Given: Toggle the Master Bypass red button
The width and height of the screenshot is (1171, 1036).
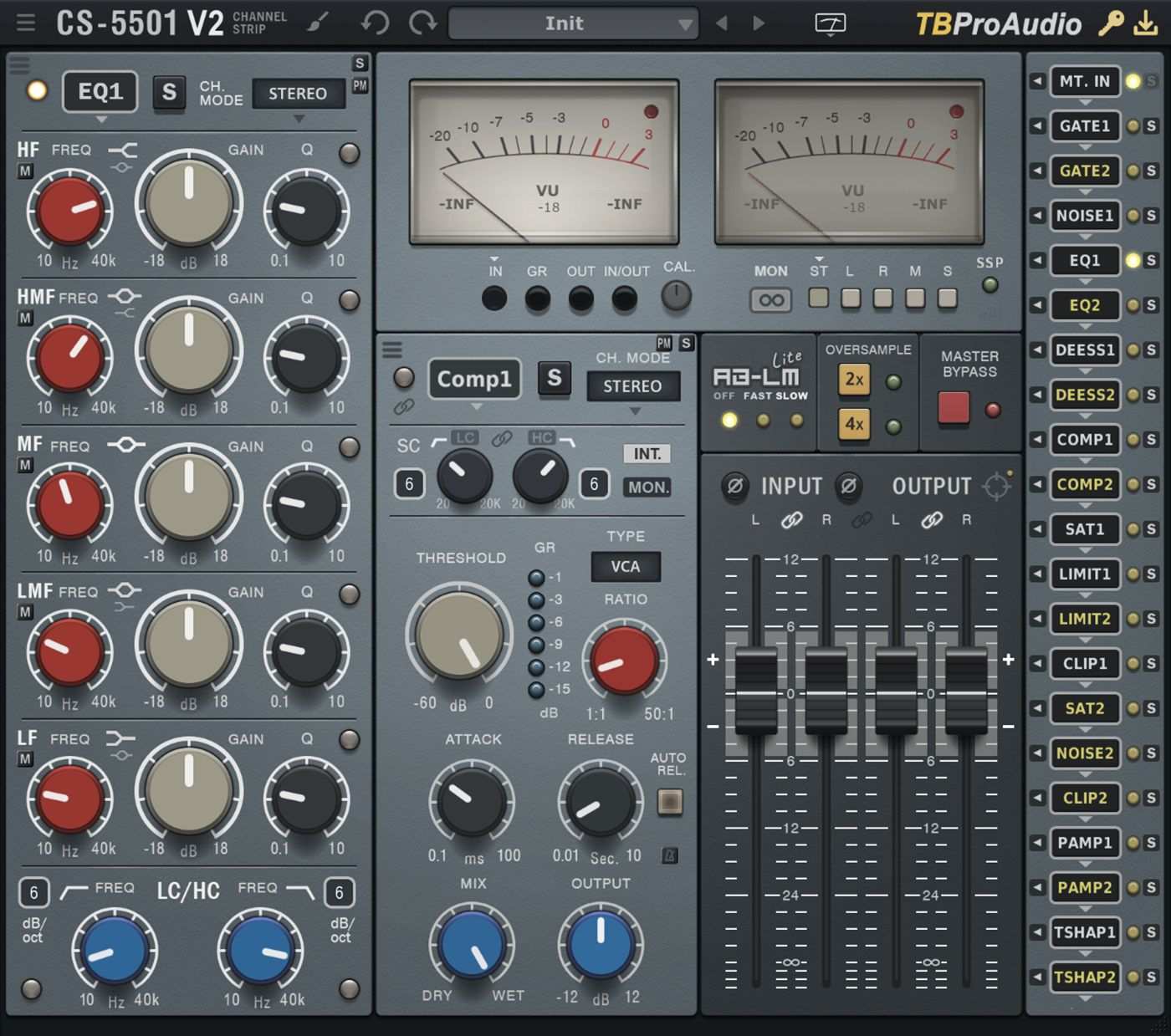Looking at the screenshot, I should pos(954,408).
